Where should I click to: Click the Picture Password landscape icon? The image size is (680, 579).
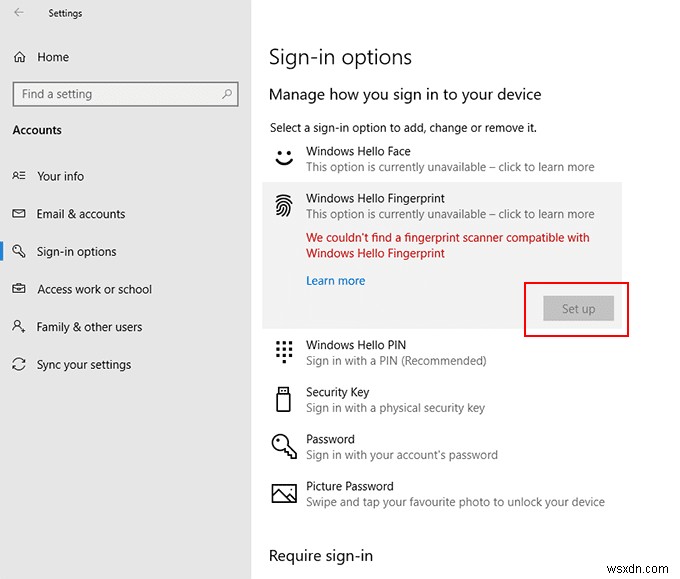coord(284,493)
